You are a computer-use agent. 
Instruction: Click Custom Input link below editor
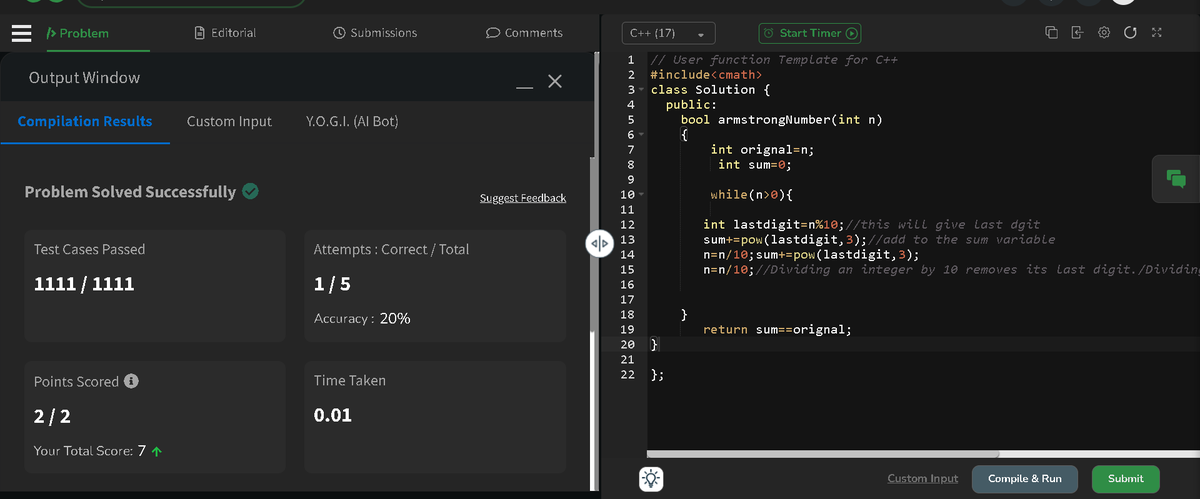click(x=922, y=478)
